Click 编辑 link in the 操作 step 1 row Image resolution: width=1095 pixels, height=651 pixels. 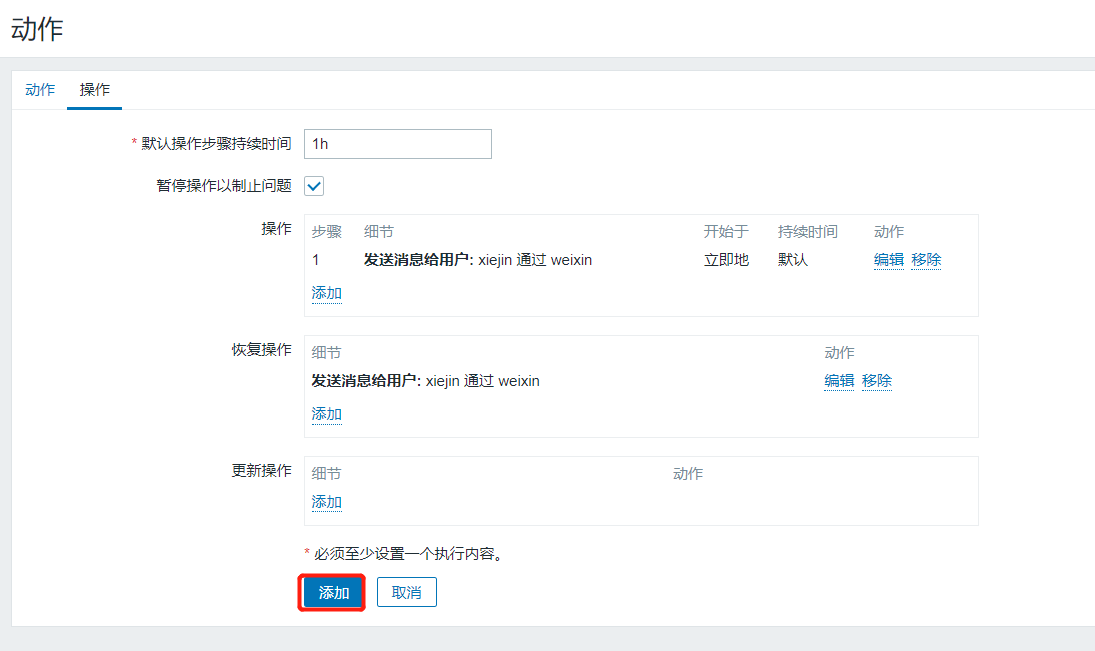pos(888,260)
